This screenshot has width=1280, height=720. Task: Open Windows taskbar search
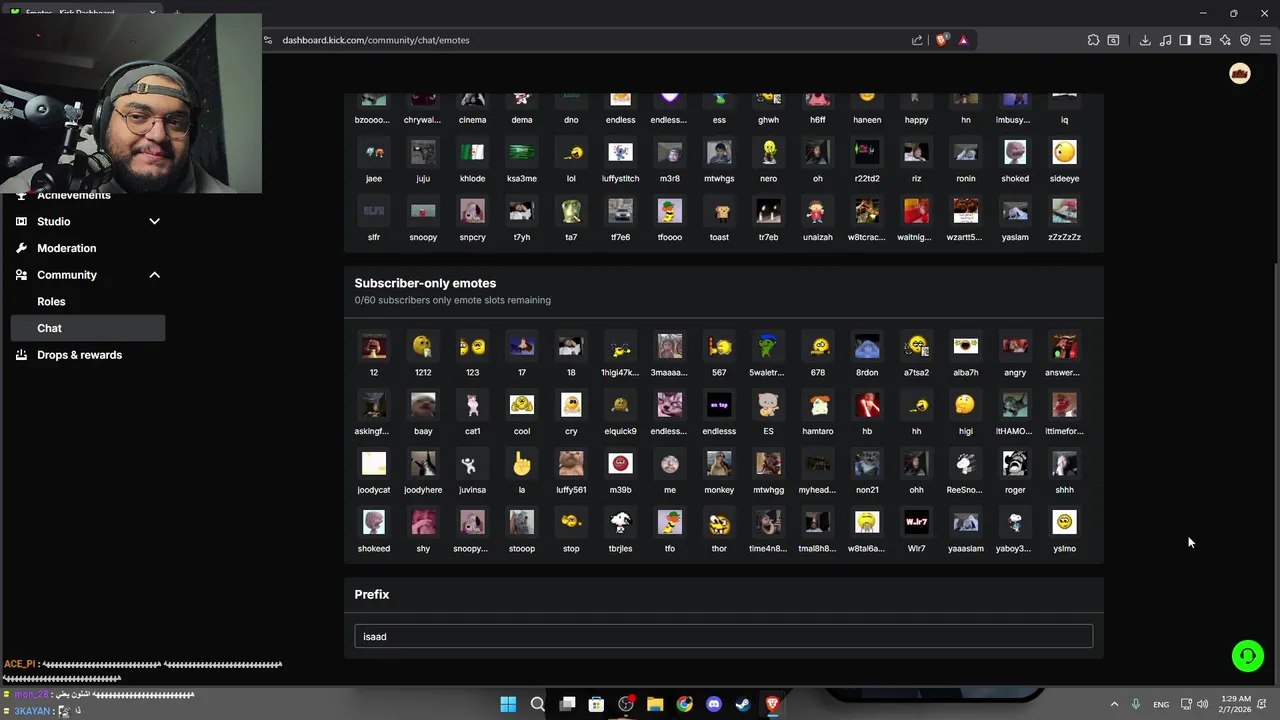(x=537, y=704)
